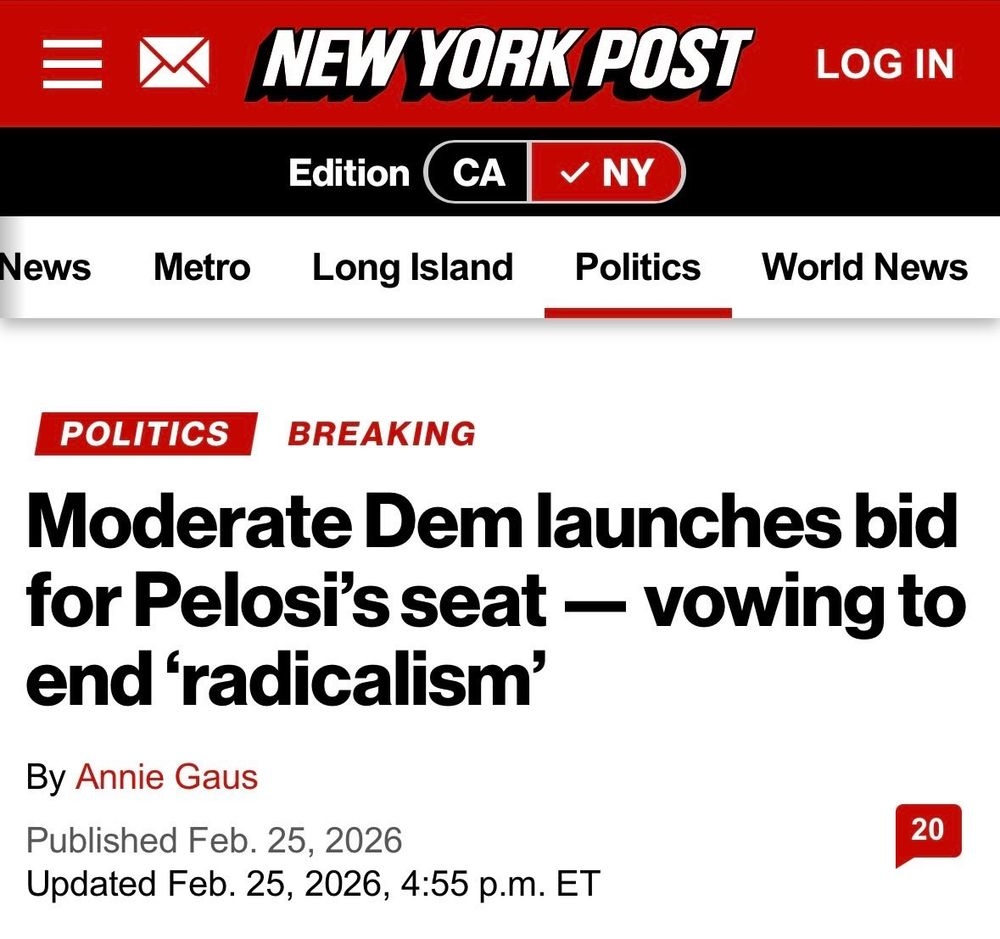Click the LOG IN button
Viewport: 1000px width, 939px height.
[x=885, y=64]
